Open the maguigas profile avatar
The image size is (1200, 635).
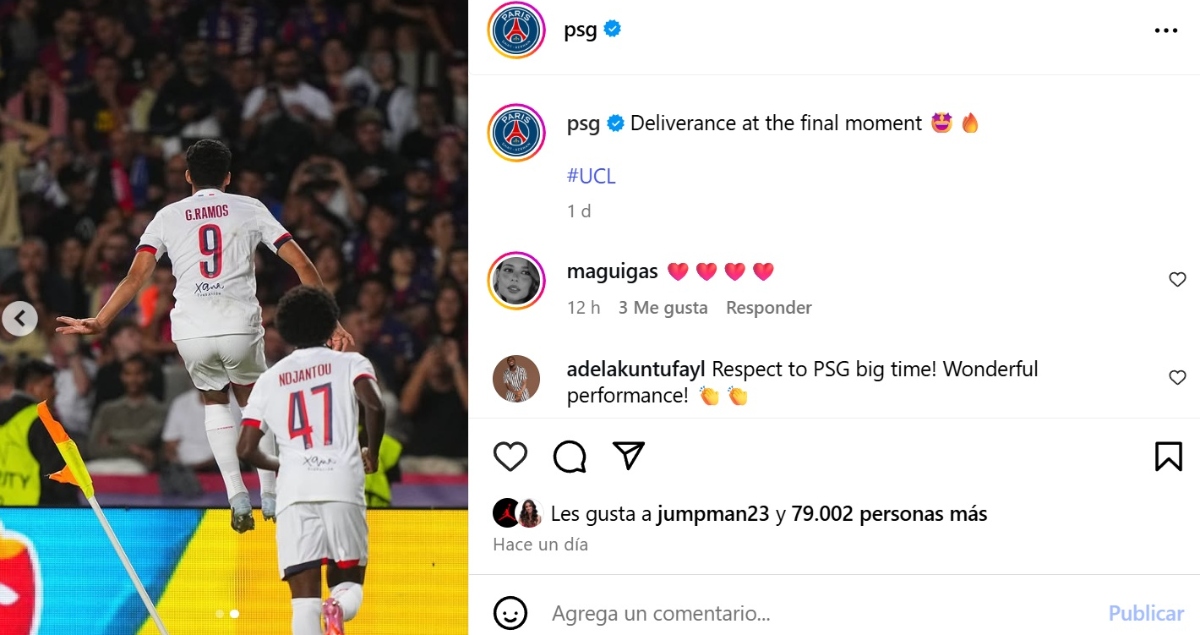pyautogui.click(x=516, y=281)
